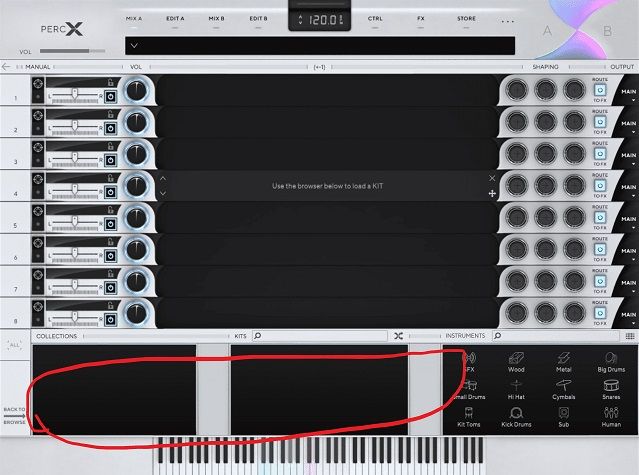Screen dimensions: 639x475
Task: Open the Metal instrument category
Action: point(564,362)
